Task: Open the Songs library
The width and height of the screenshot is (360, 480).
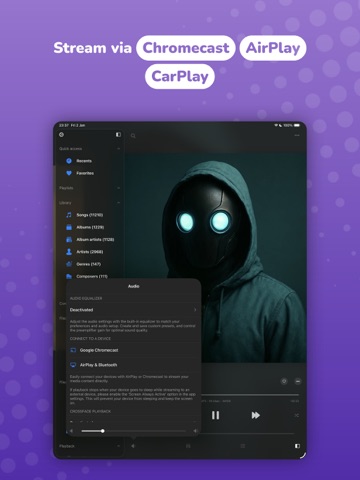Action: pos(85,215)
